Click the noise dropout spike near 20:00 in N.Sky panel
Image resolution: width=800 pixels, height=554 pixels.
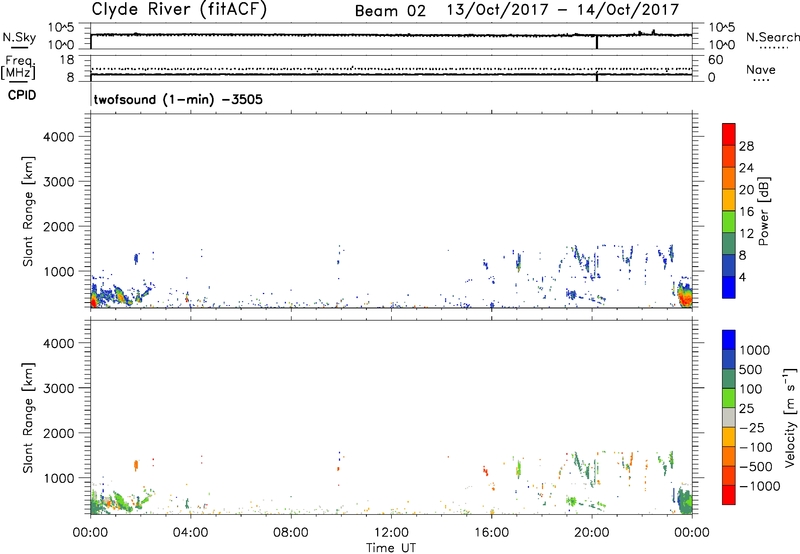click(597, 42)
